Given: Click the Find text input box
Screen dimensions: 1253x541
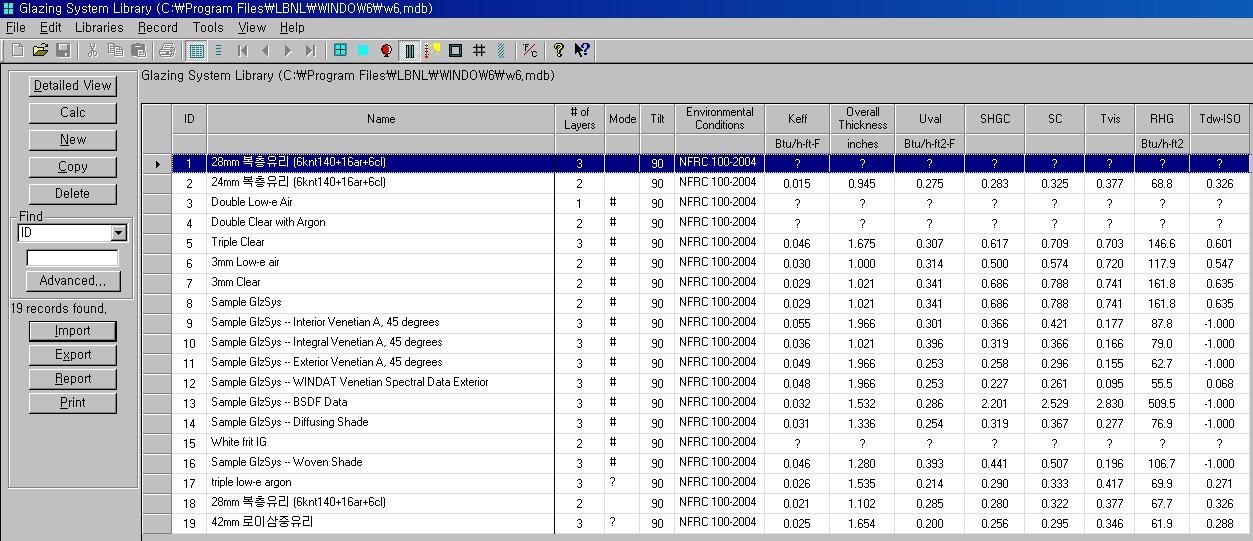Looking at the screenshot, I should tap(73, 258).
